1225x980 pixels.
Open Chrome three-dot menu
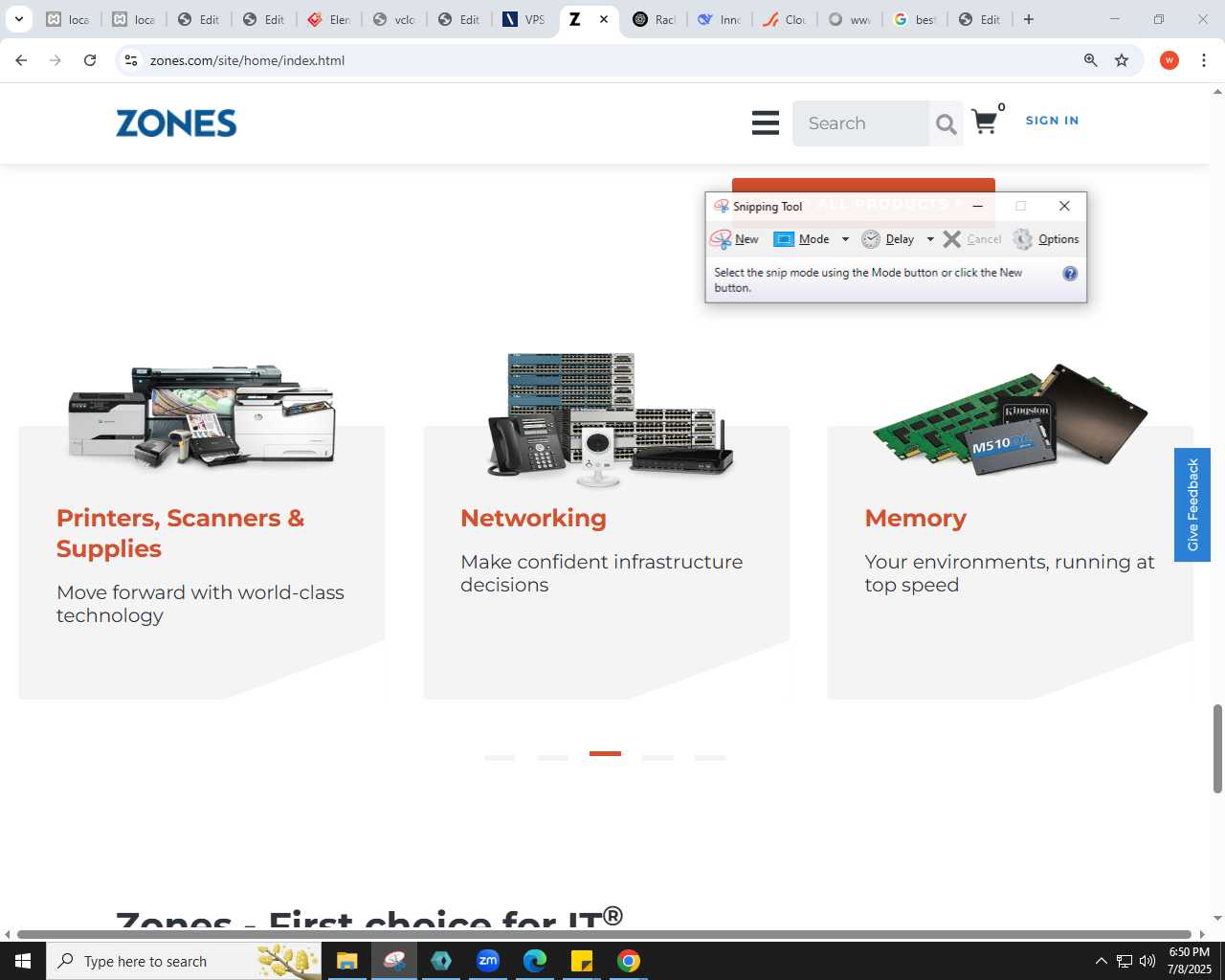click(x=1204, y=60)
